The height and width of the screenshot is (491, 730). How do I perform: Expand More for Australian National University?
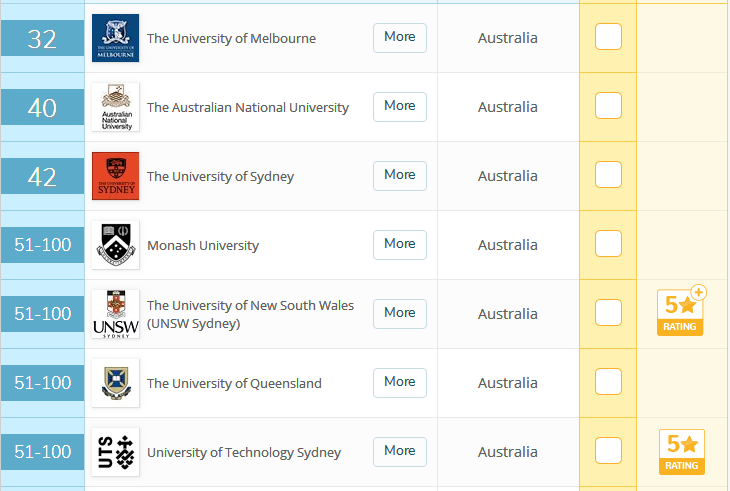399,107
